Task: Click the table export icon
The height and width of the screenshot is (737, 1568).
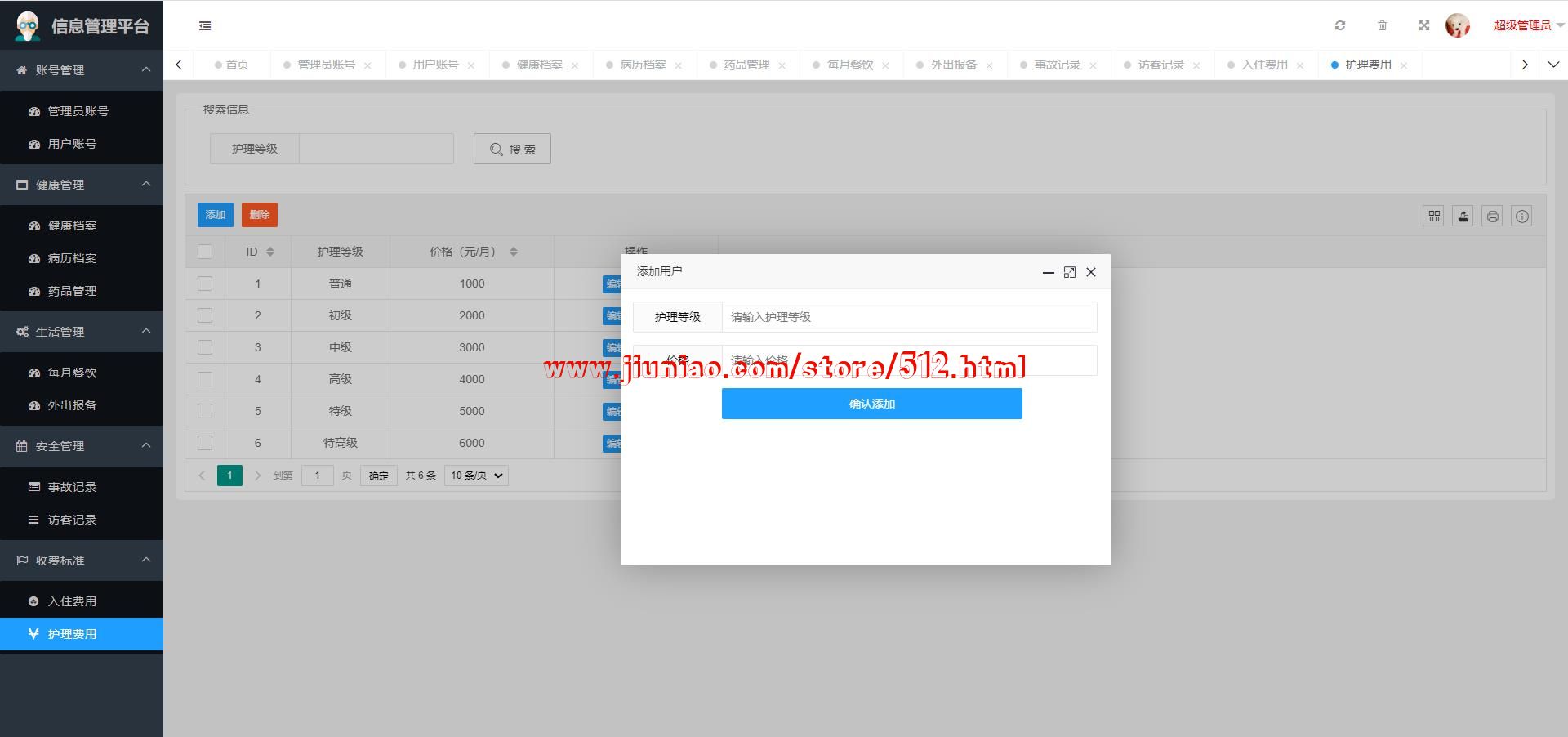Action: tap(1463, 216)
